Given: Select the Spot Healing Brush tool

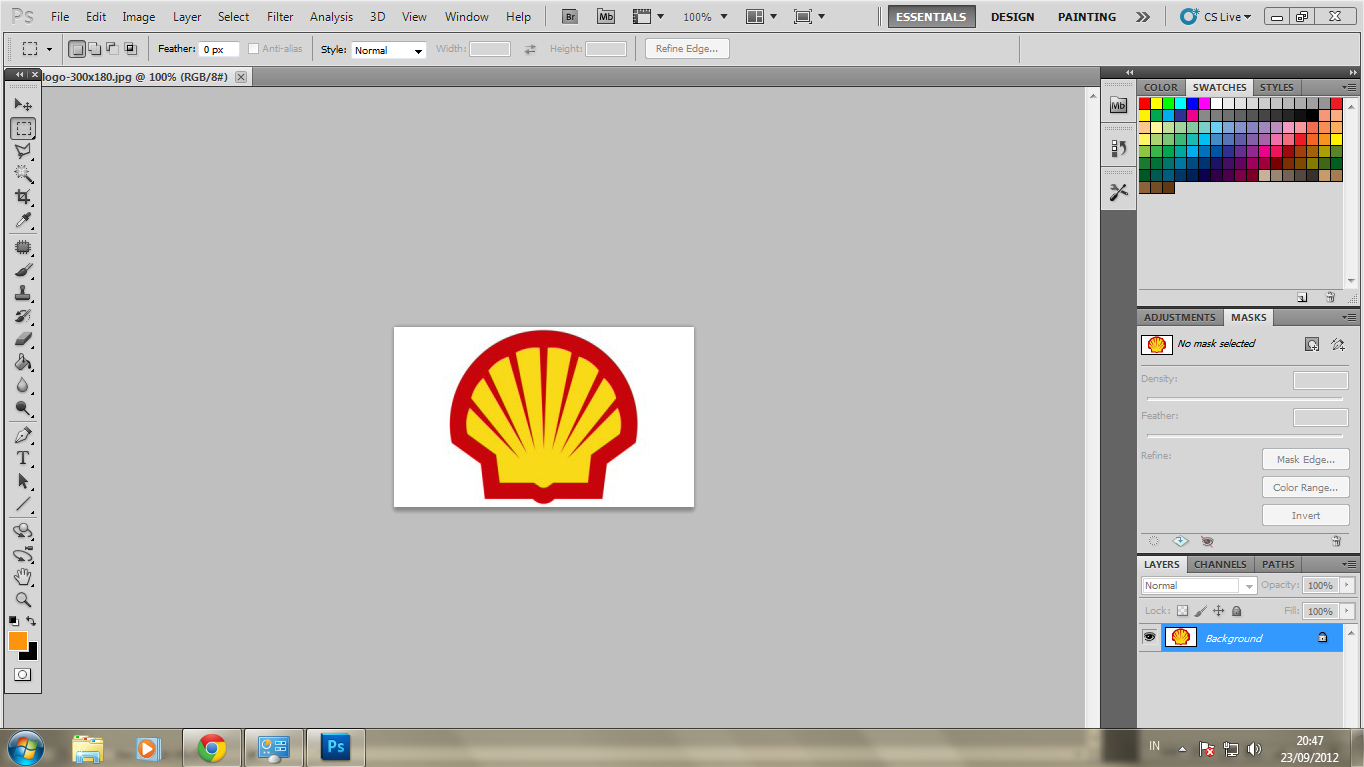Looking at the screenshot, I should point(23,247).
